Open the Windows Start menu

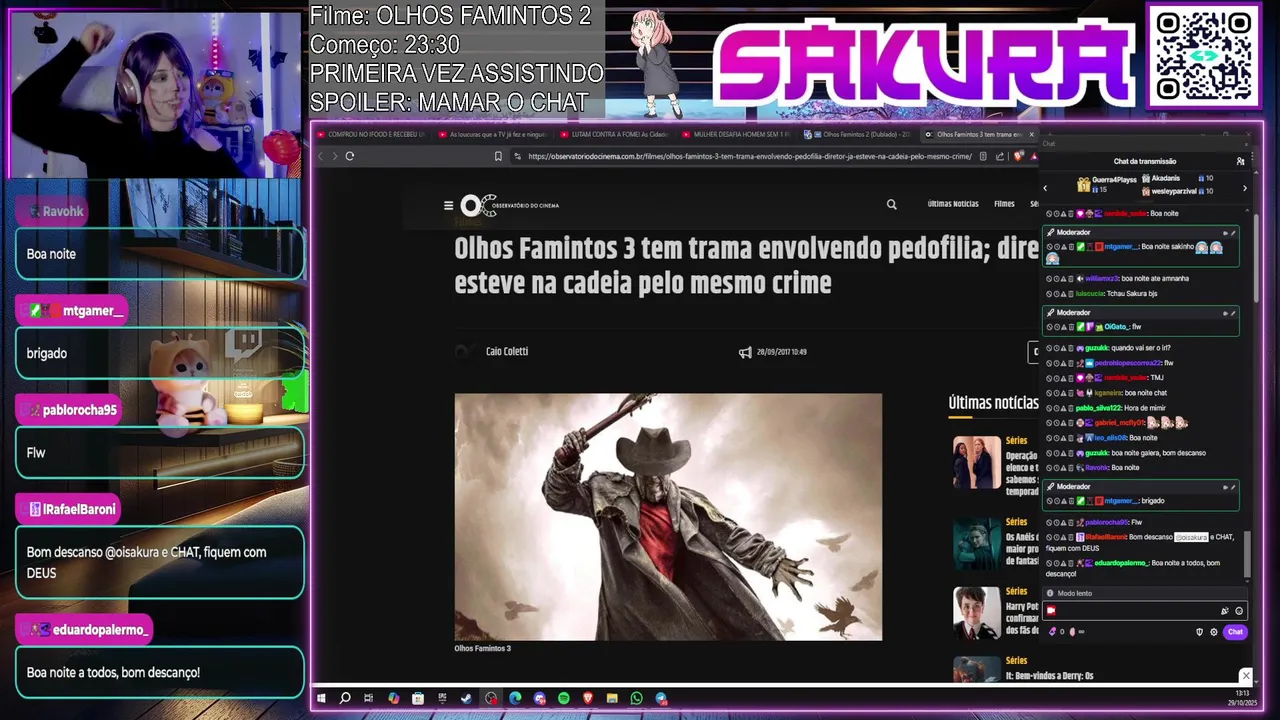(x=321, y=698)
